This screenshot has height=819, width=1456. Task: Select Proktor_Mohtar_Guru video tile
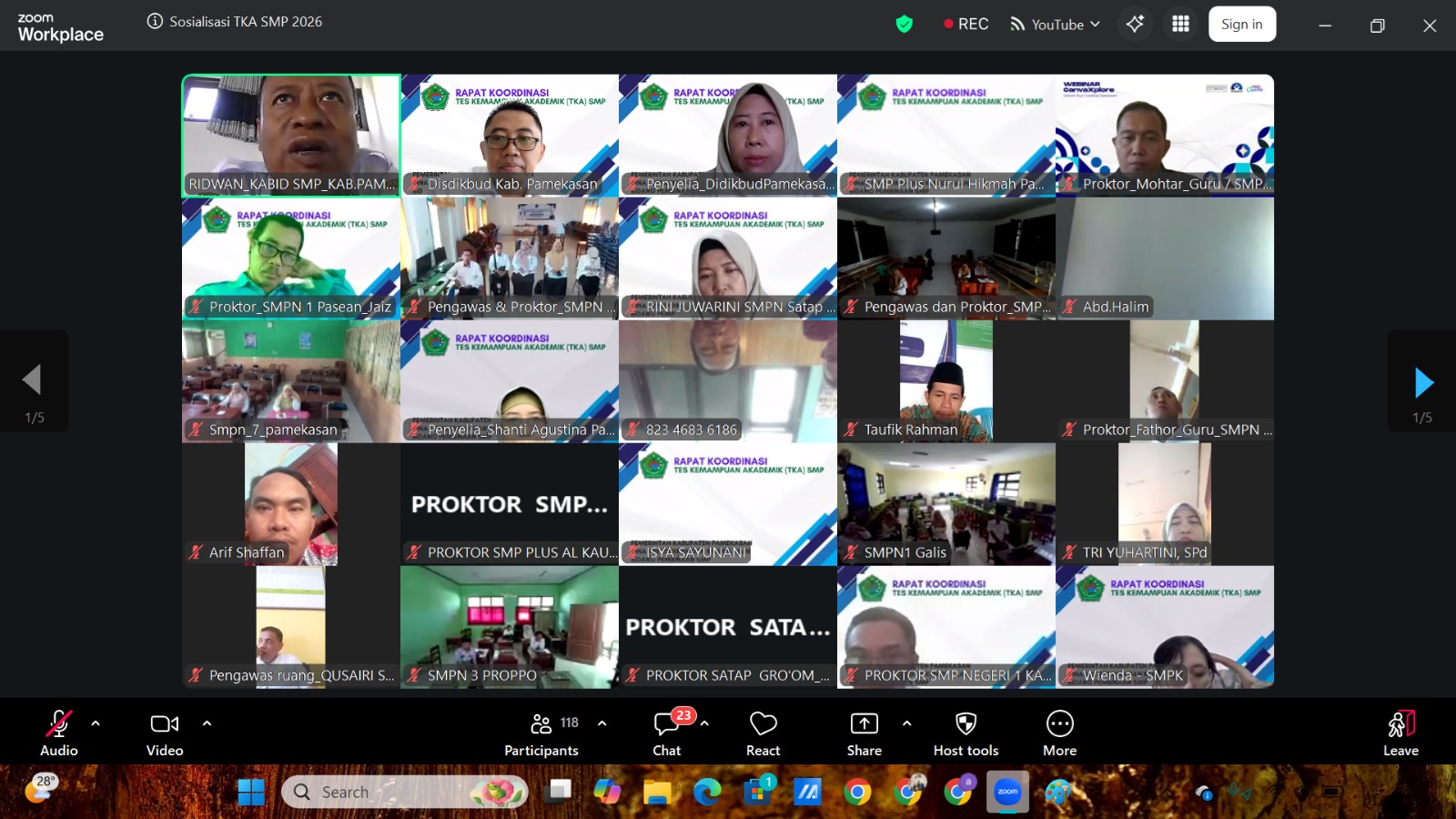coord(1165,136)
